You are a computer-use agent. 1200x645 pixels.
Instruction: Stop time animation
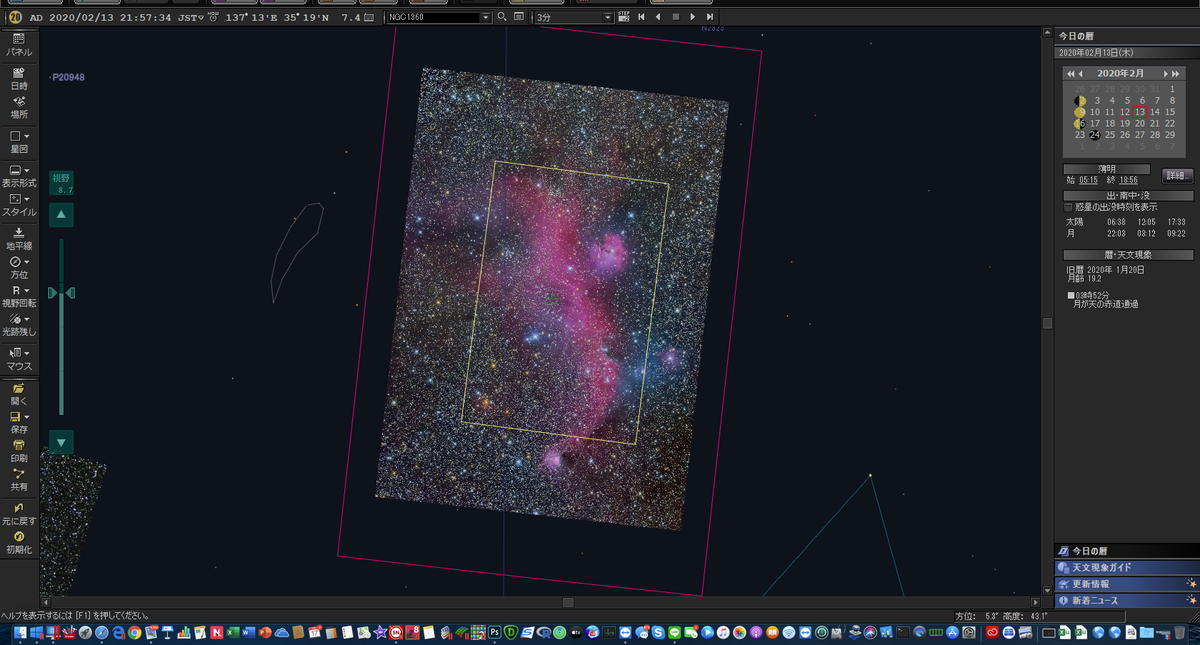(x=675, y=17)
